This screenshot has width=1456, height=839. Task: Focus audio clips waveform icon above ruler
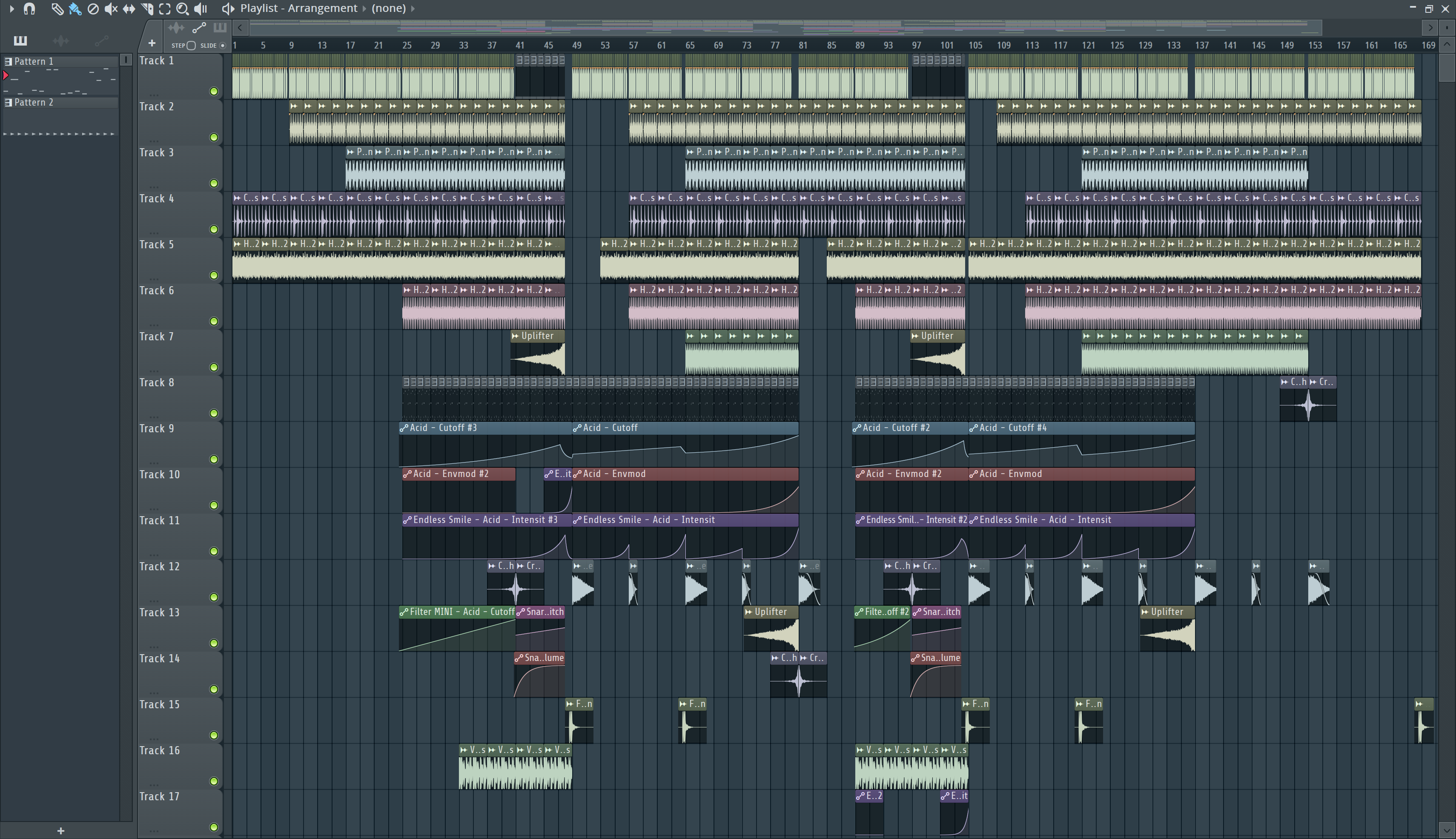coord(176,27)
